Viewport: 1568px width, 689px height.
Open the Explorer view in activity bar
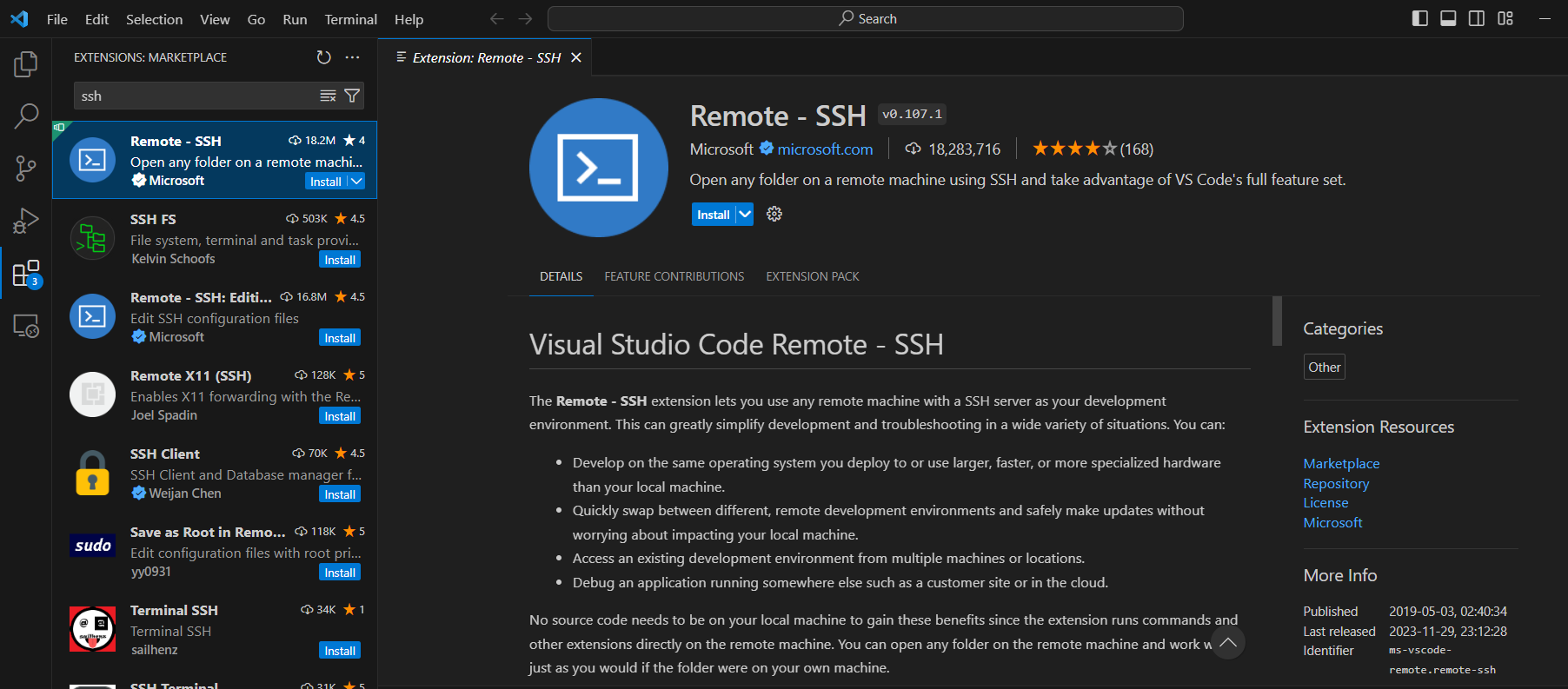26,63
